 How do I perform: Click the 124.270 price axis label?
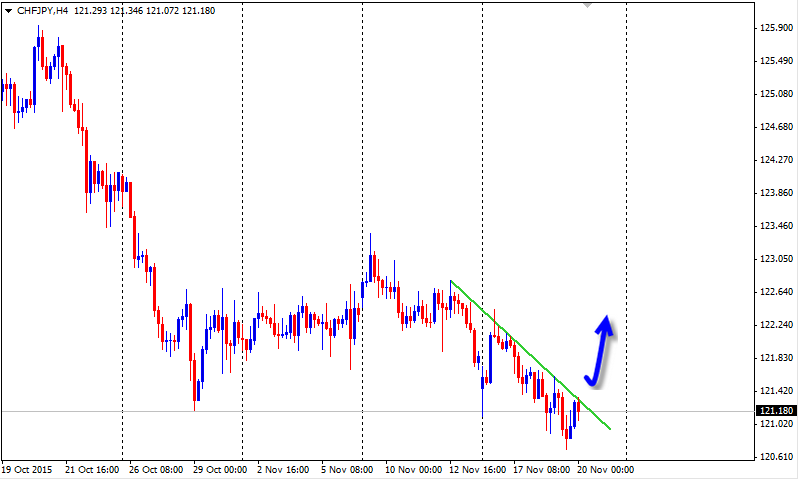click(x=776, y=160)
